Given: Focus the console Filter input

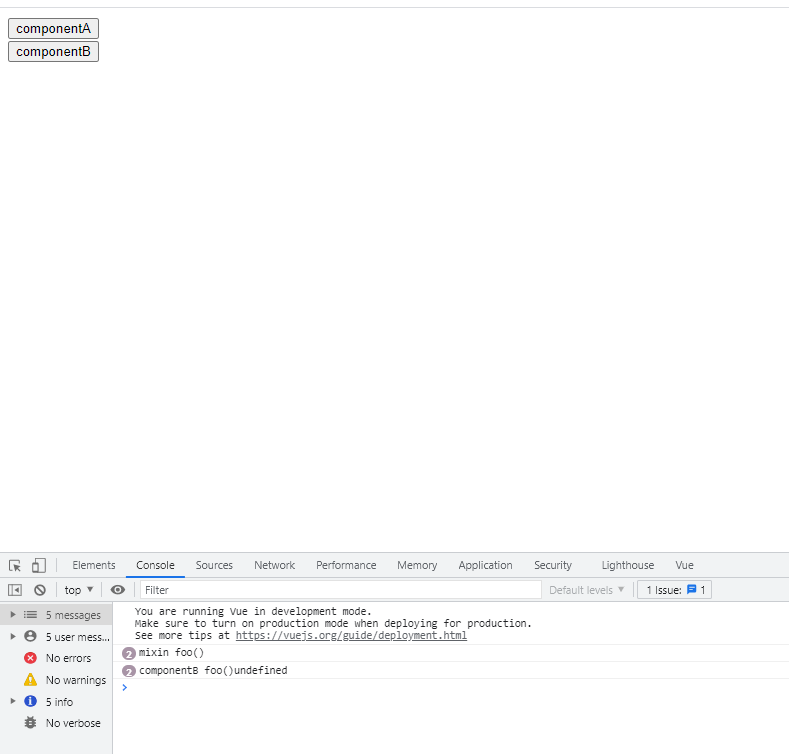Looking at the screenshot, I should click(x=340, y=590).
